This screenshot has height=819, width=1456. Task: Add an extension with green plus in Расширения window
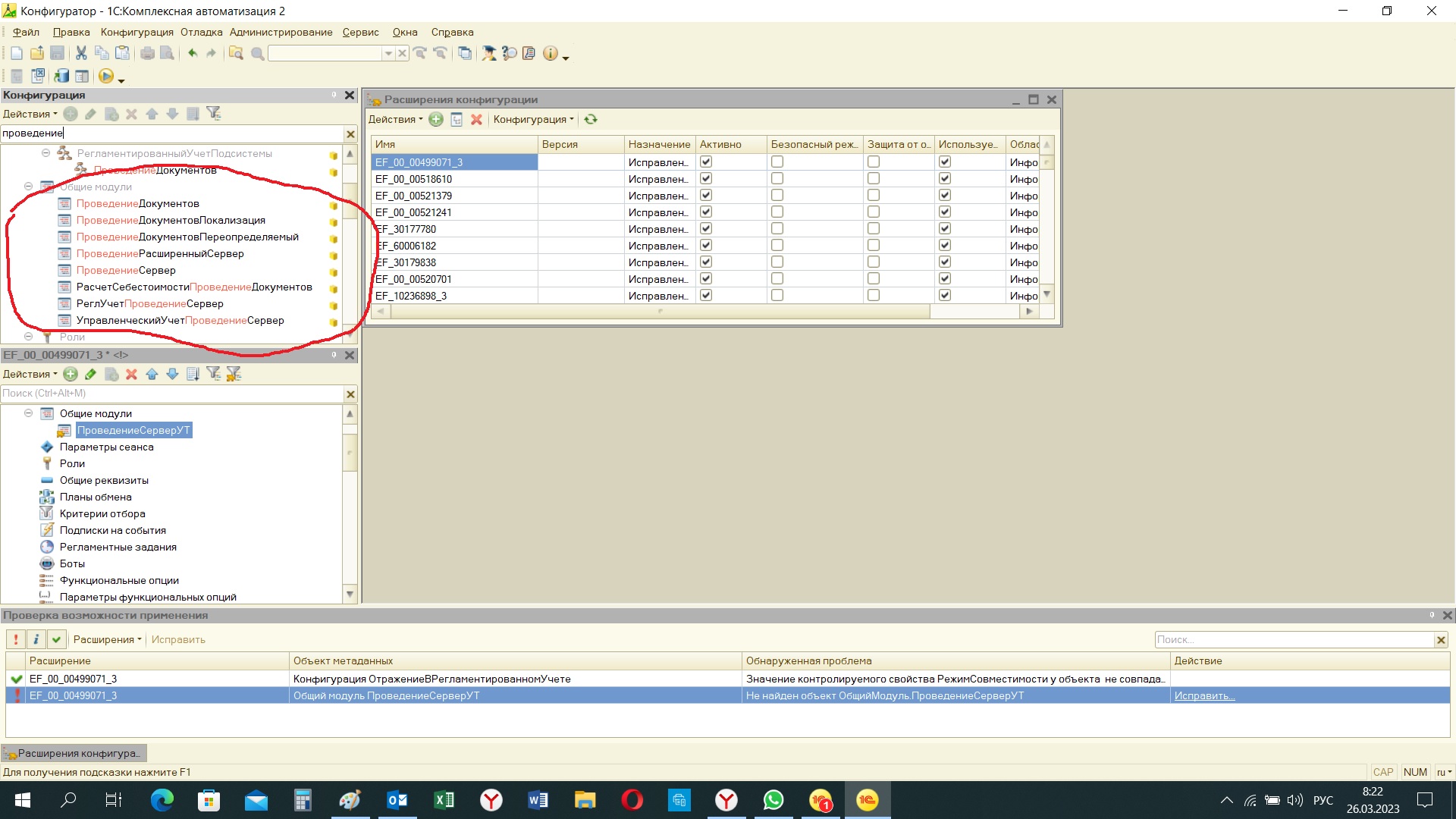click(436, 119)
